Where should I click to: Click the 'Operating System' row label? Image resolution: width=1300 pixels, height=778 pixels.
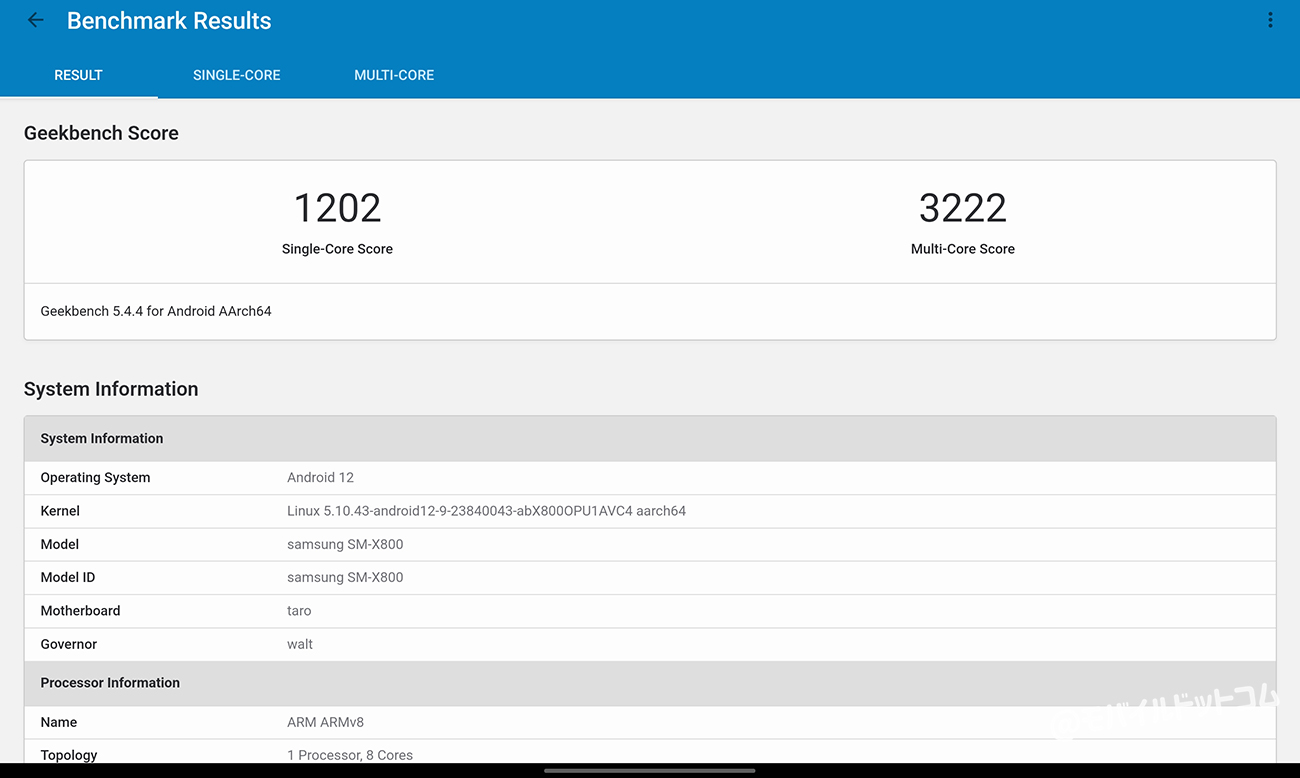click(95, 477)
